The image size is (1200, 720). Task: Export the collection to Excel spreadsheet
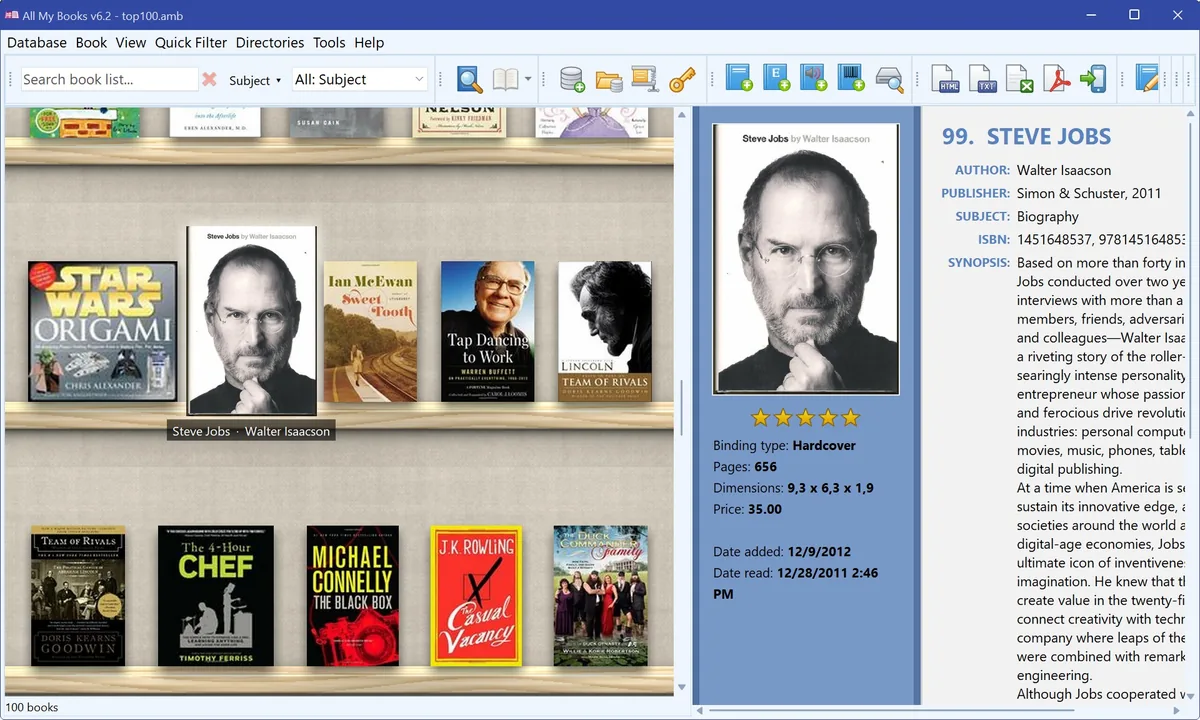[1020, 79]
